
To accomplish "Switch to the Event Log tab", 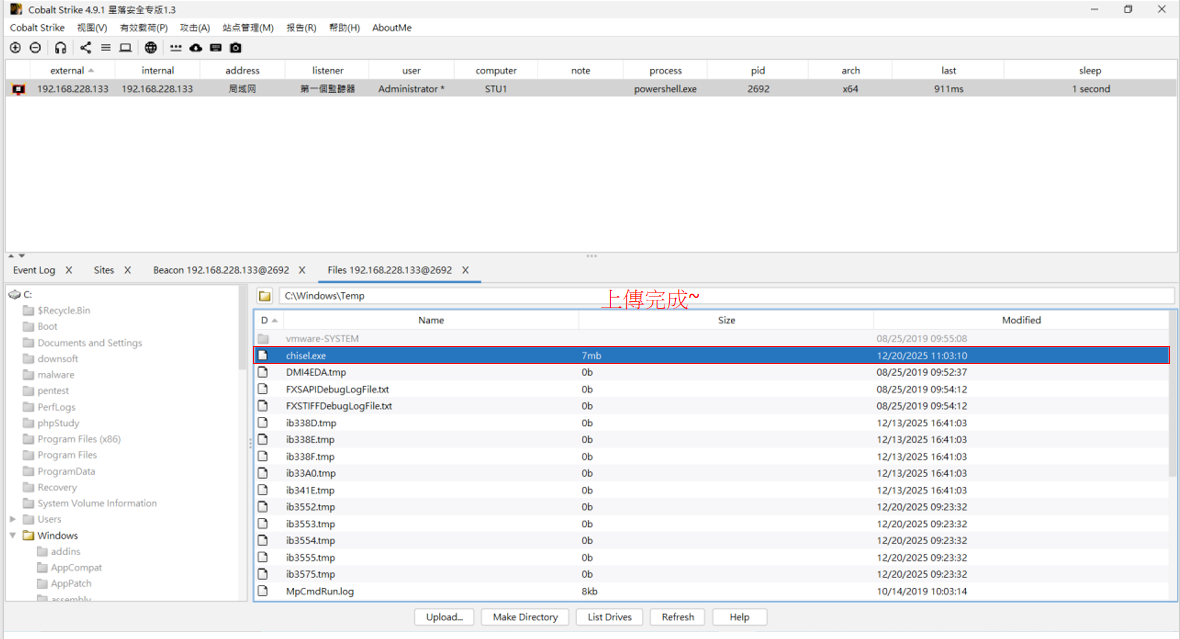I will [x=34, y=270].
